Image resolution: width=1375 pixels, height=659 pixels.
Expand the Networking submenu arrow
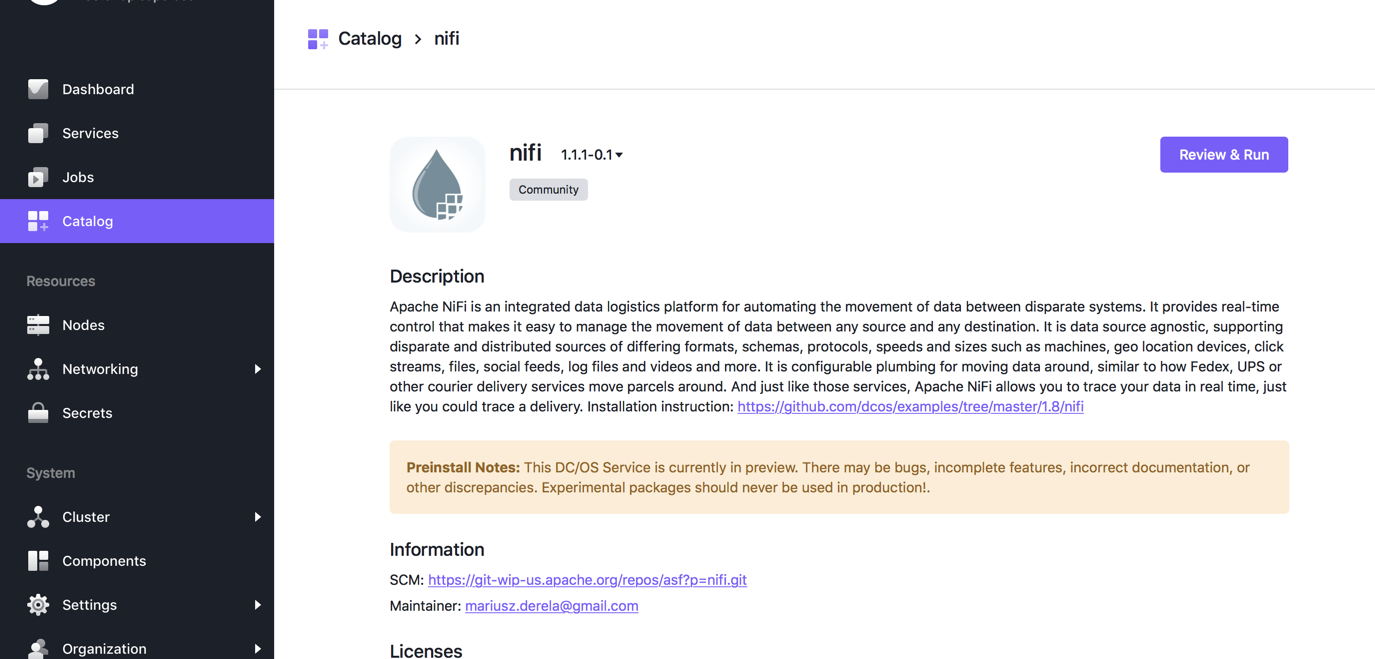pos(257,369)
